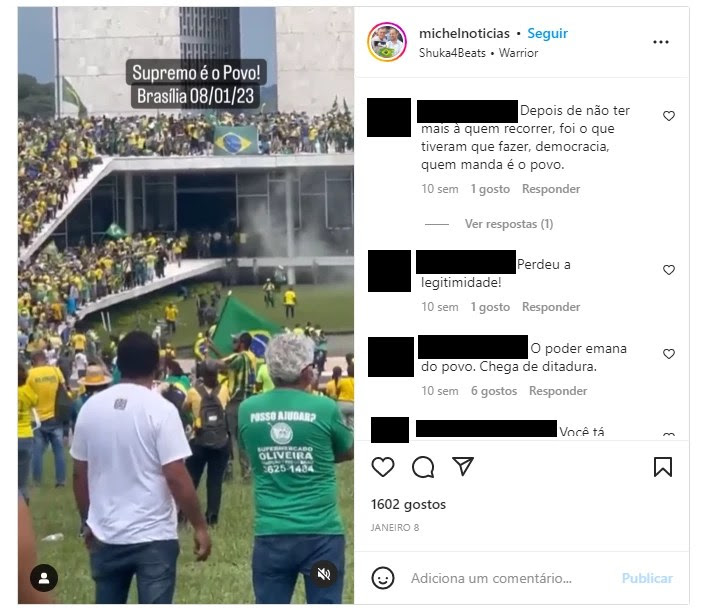
Task: Unmute the video using speaker icon
Action: click(324, 574)
